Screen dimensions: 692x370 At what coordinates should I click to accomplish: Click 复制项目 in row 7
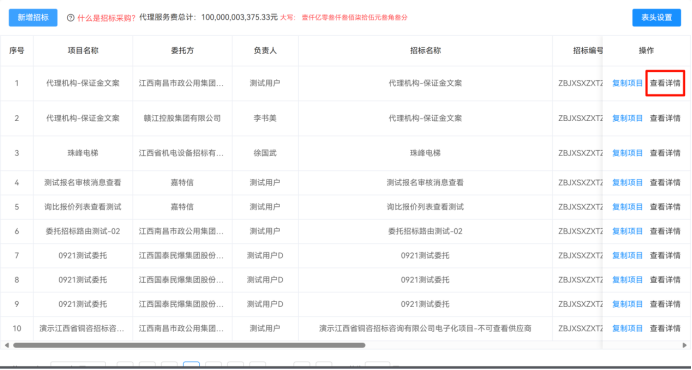(x=627, y=255)
